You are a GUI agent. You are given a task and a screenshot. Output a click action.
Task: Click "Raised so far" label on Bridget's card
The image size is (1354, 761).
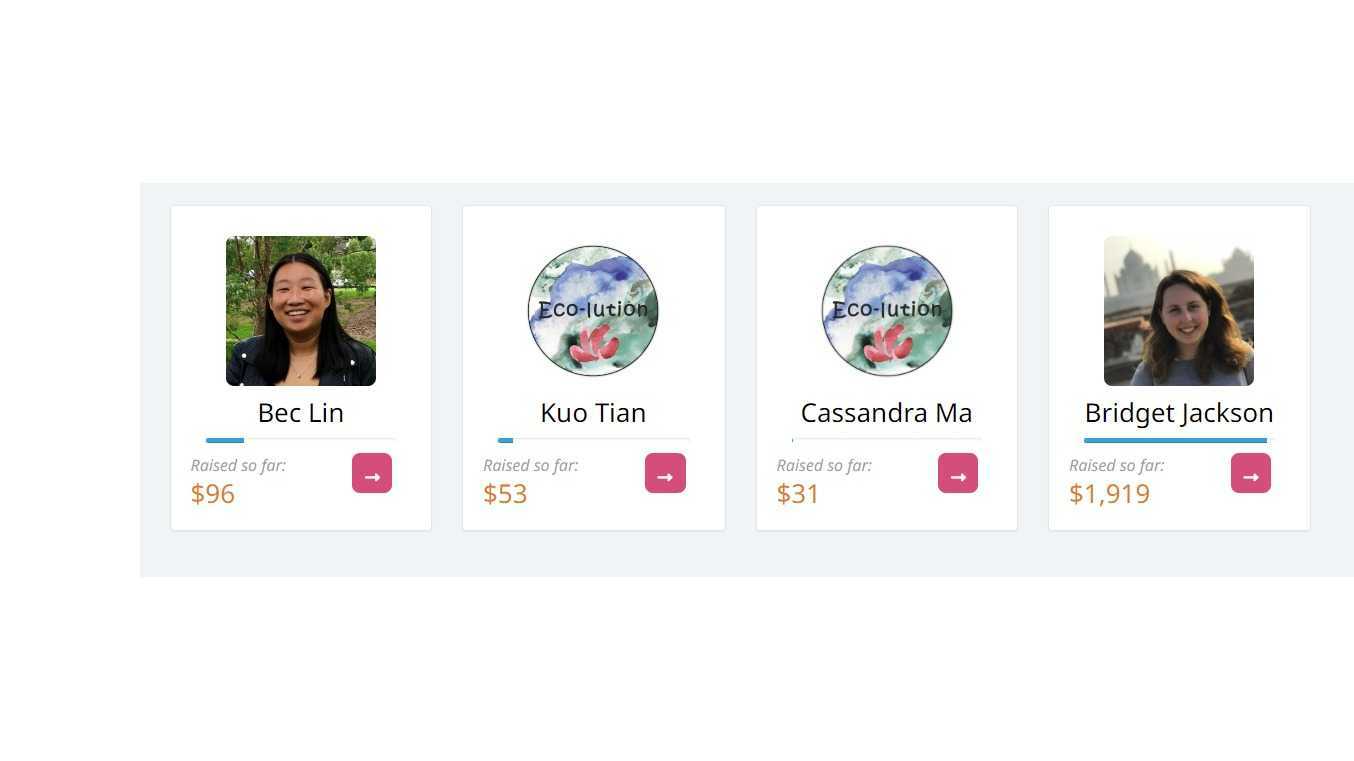point(1116,465)
